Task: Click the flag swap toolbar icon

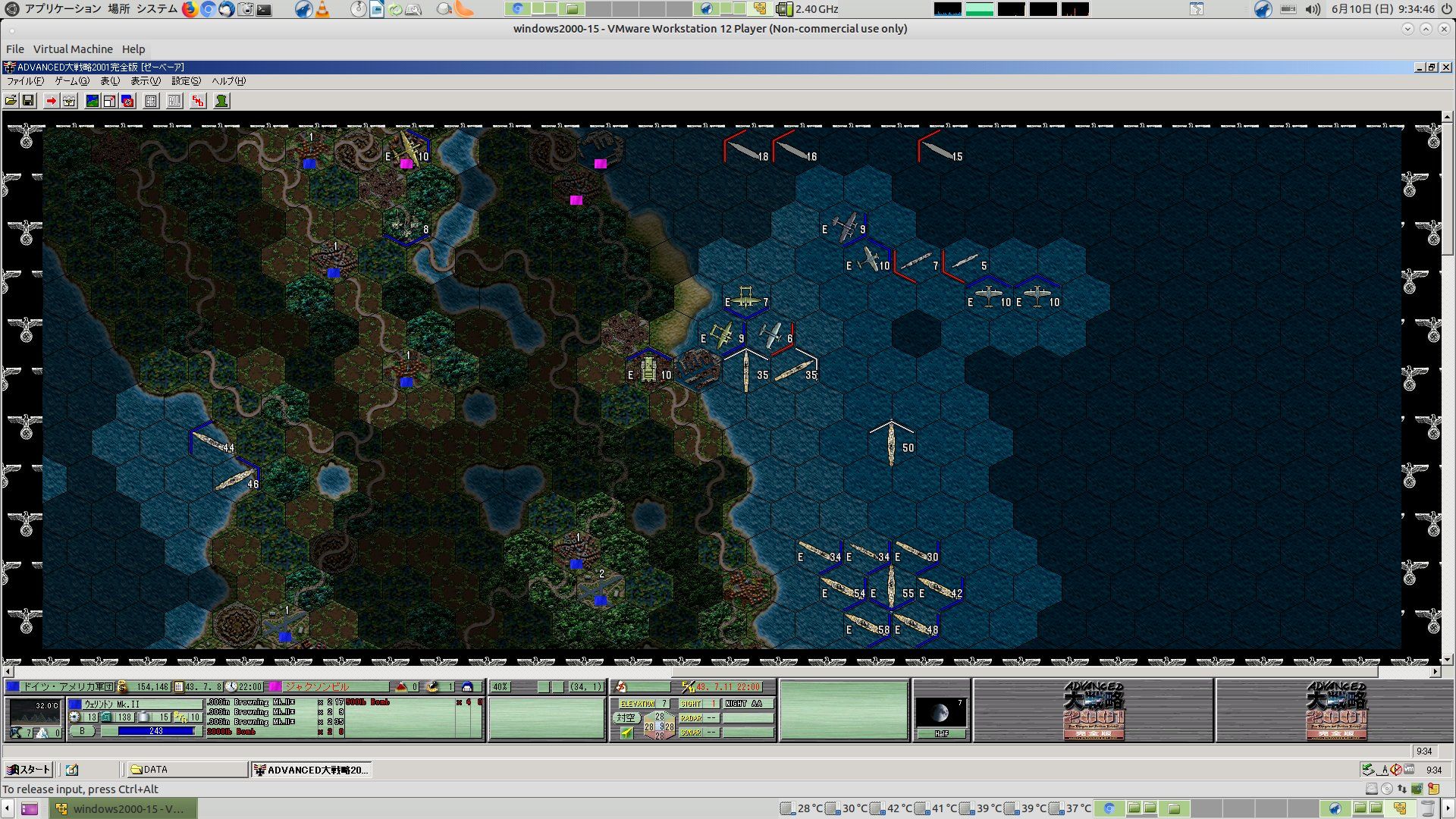Action: (x=127, y=101)
